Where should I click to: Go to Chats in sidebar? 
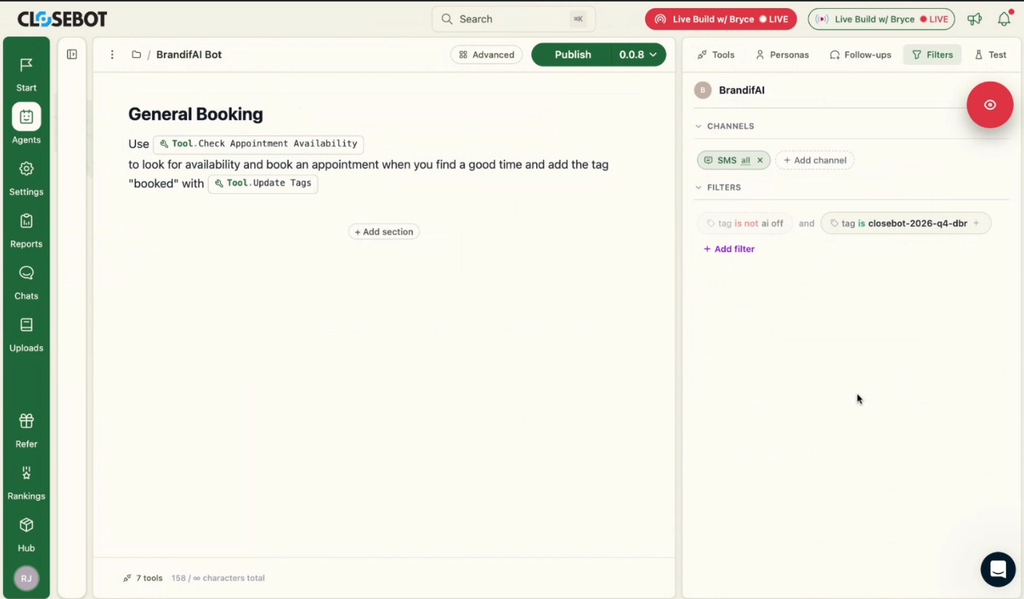click(x=26, y=283)
